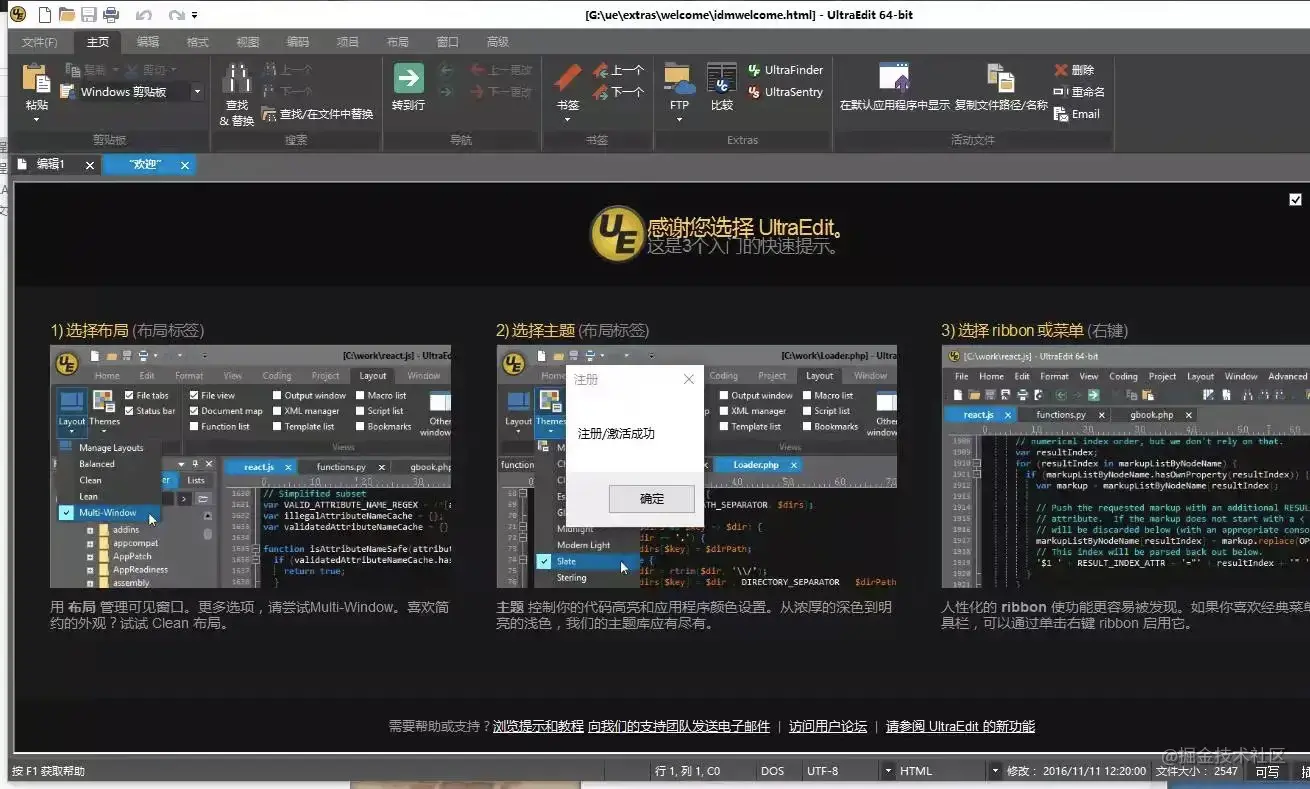
Task: Click the 修改: 2016/11/11 12:20:00 status text
Action: coord(1076,771)
